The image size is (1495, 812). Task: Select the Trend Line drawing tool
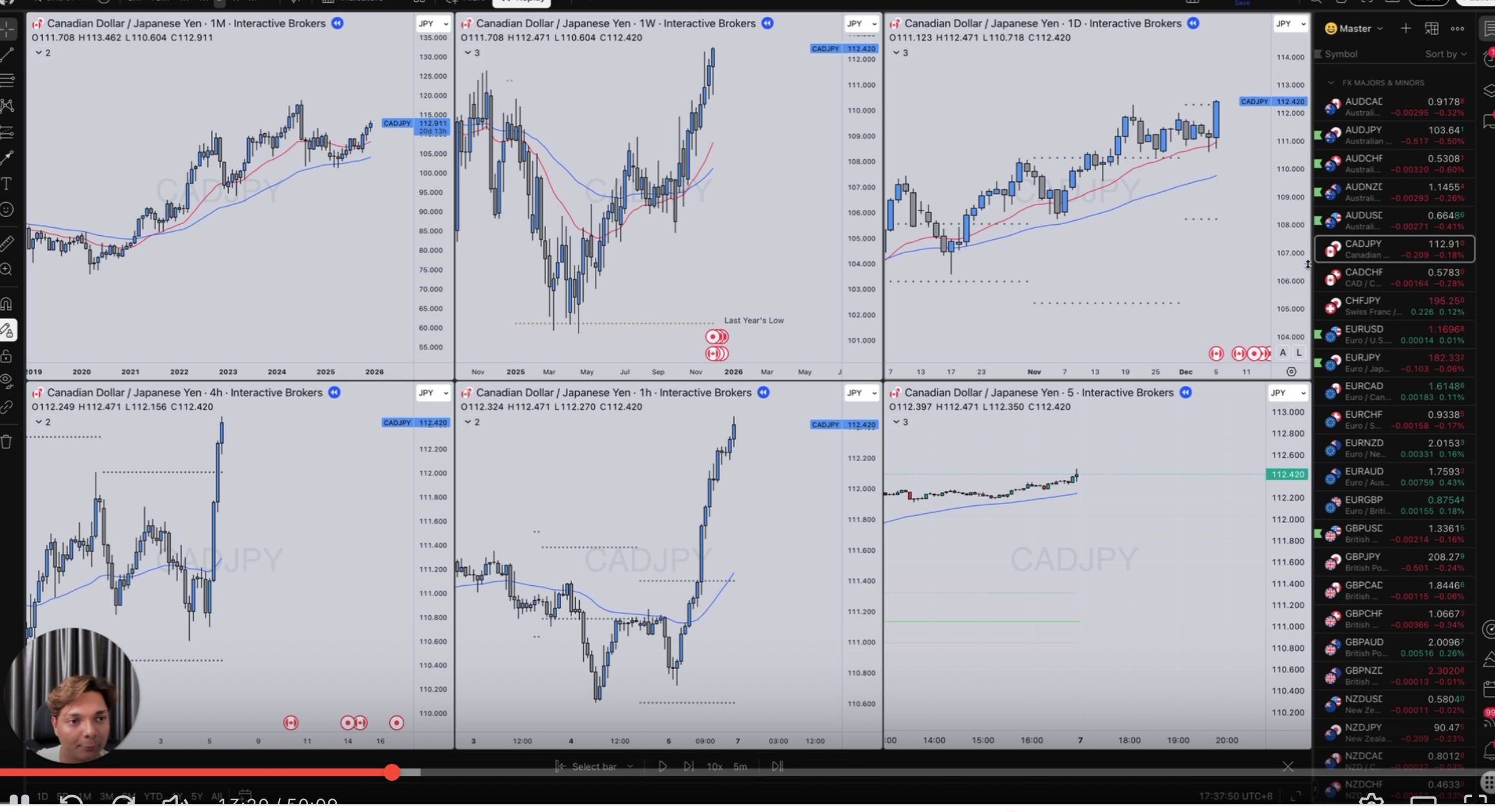(7, 54)
